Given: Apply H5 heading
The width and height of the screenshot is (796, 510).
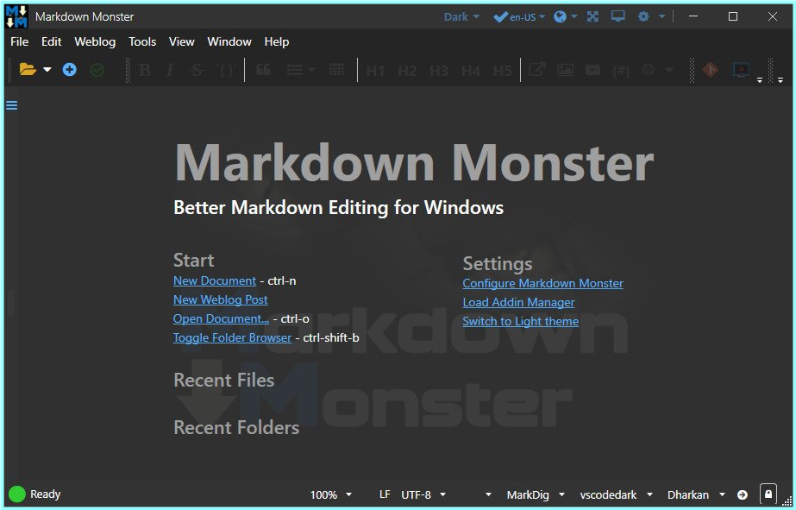Looking at the screenshot, I should coord(502,71).
